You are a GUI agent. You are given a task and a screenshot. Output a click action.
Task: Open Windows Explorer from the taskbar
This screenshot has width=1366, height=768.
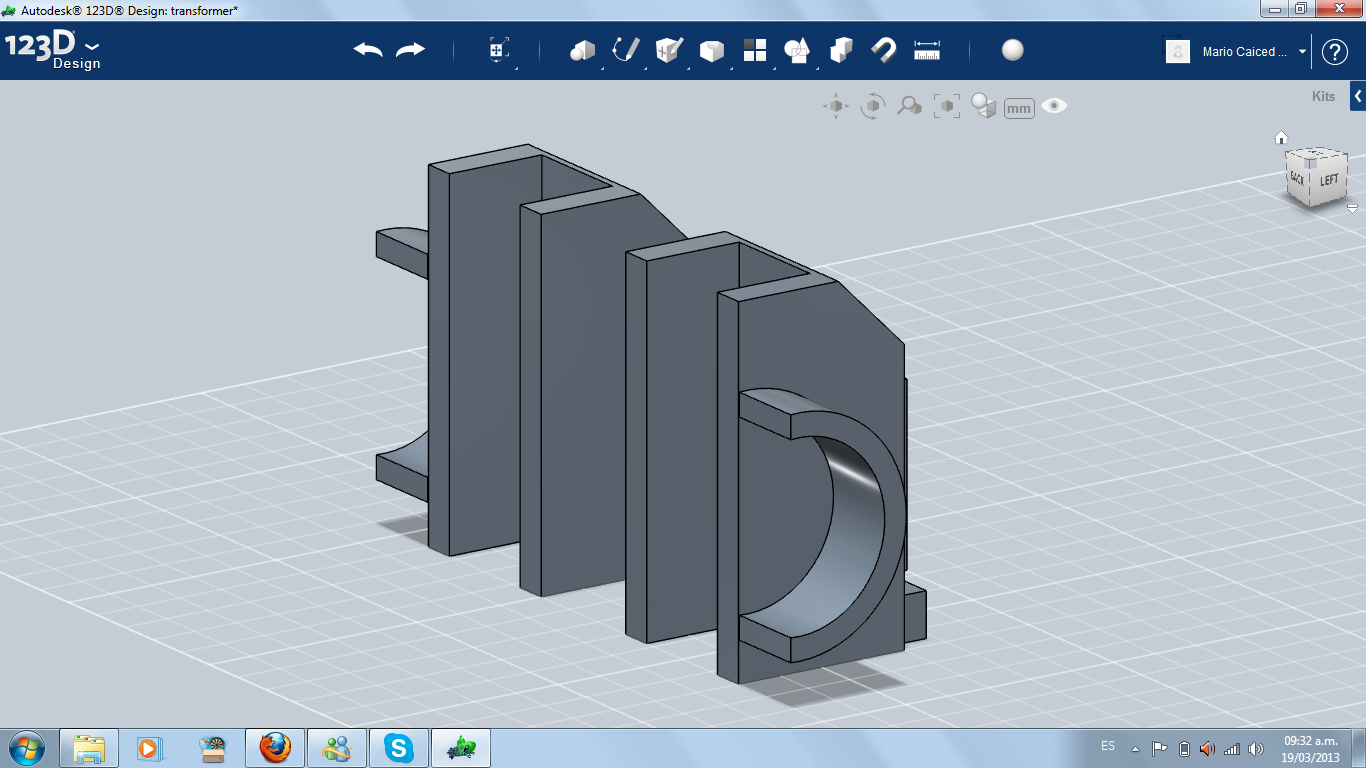tap(89, 748)
